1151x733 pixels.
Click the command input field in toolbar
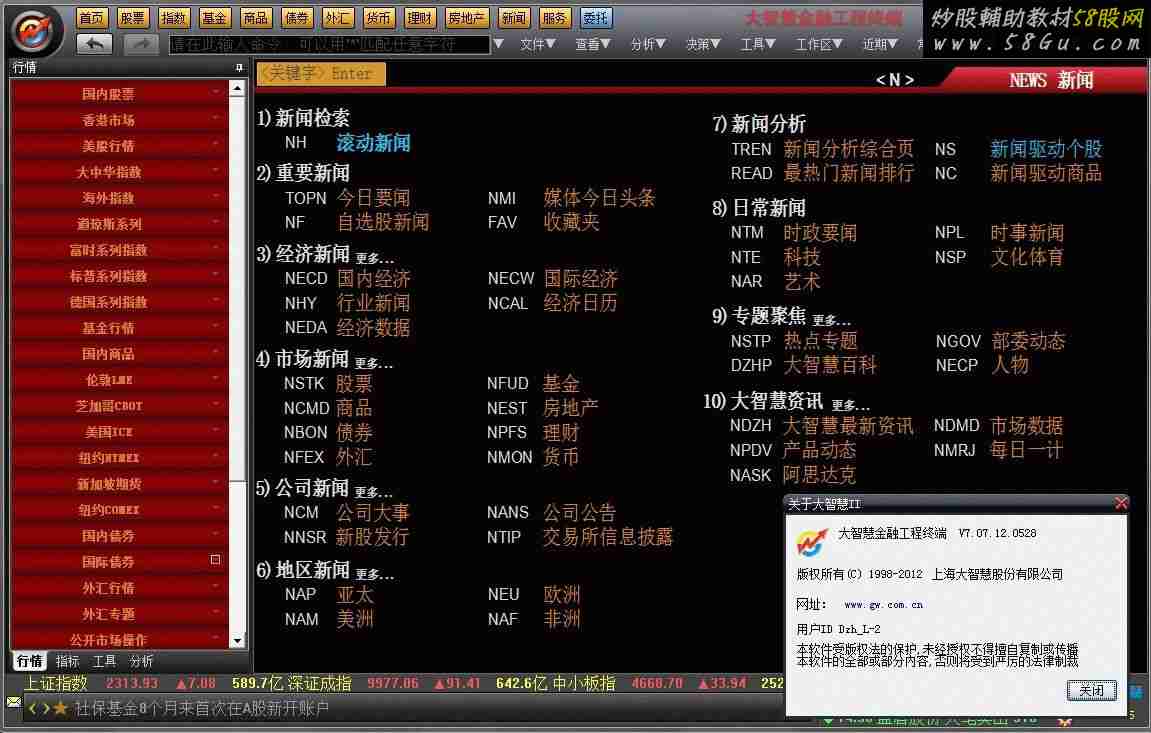point(330,44)
